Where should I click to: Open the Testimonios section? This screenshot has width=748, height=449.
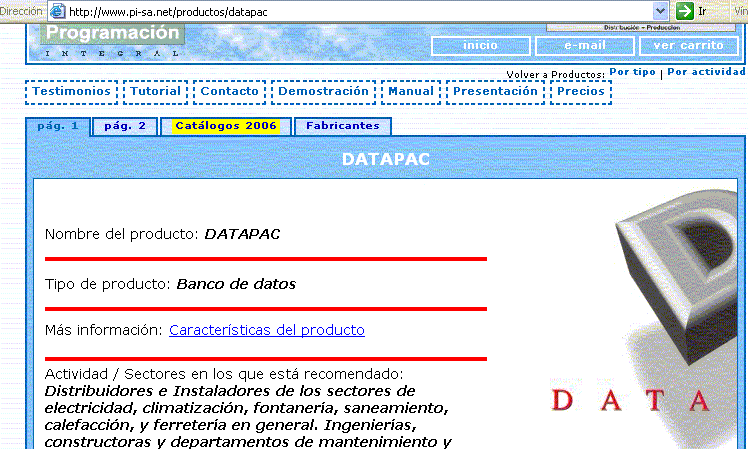click(72, 92)
